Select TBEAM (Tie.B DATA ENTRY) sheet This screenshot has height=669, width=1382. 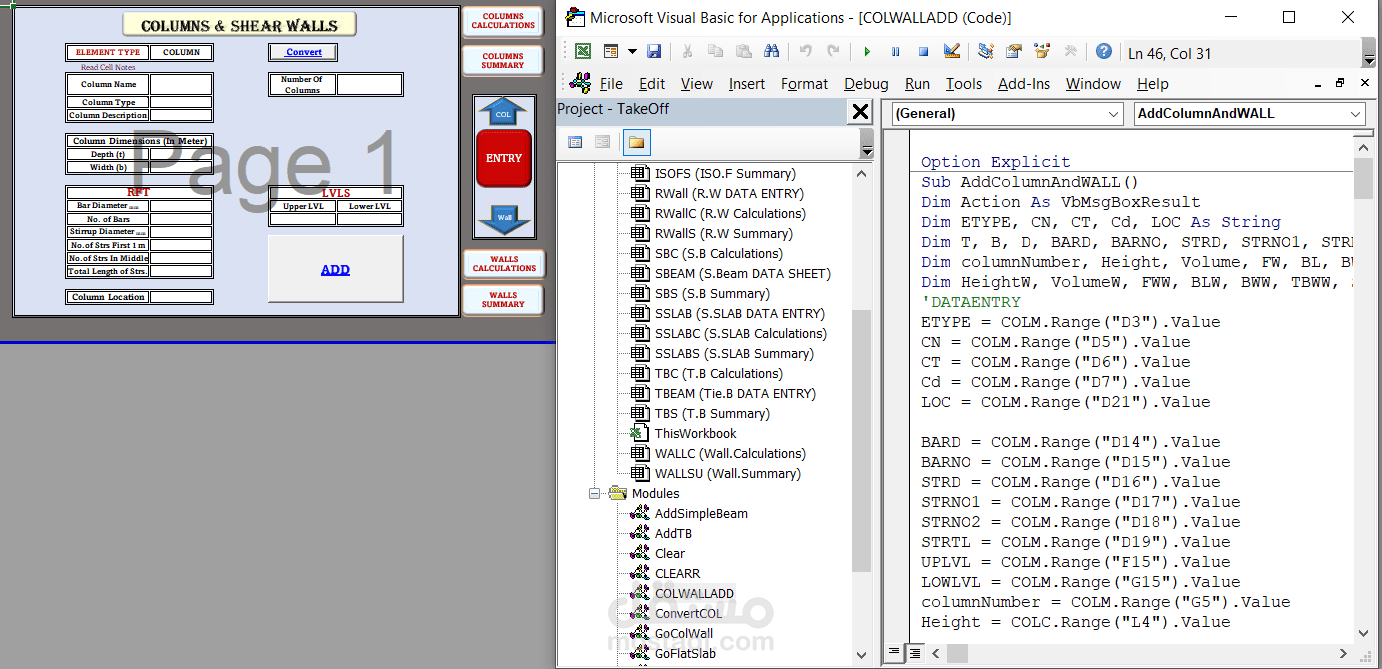(735, 393)
